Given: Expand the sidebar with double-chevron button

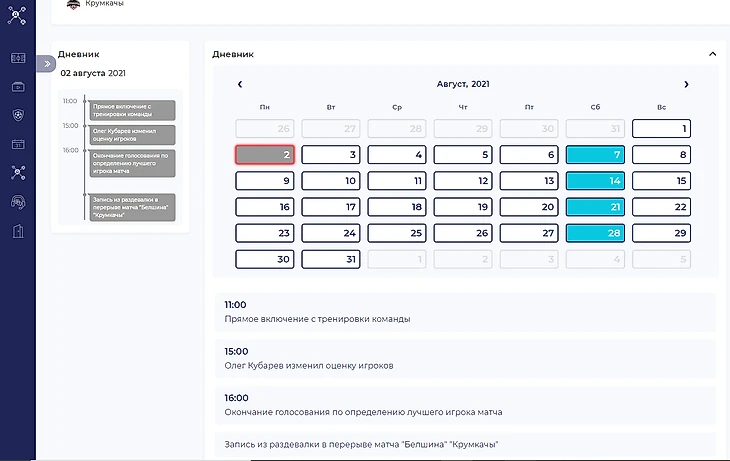Looking at the screenshot, I should point(46,63).
